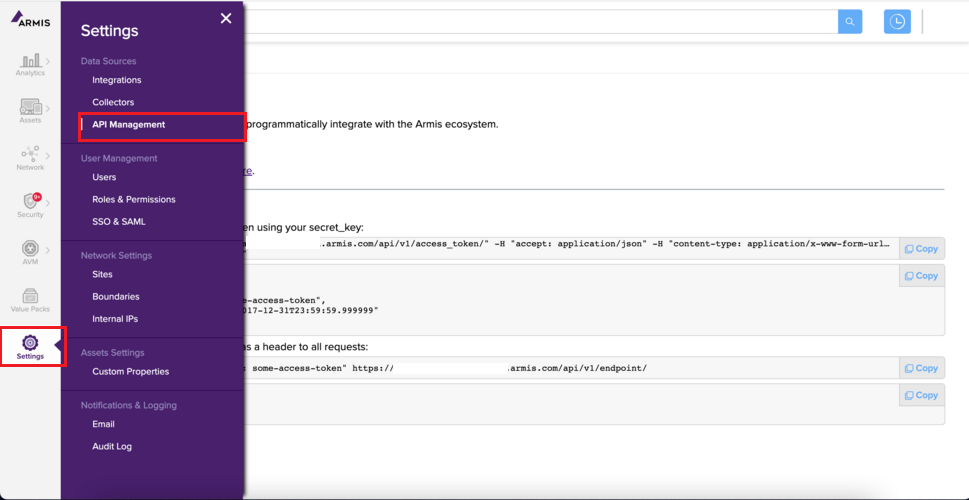Screen dimensions: 969x500
Task: Select API Management in Settings menu
Action: point(128,125)
